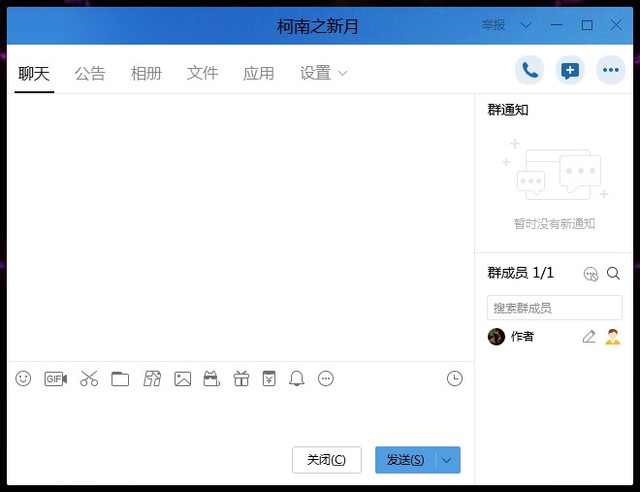Open the message history clock icon
Screen dimensions: 640x492
pyautogui.click(x=455, y=378)
